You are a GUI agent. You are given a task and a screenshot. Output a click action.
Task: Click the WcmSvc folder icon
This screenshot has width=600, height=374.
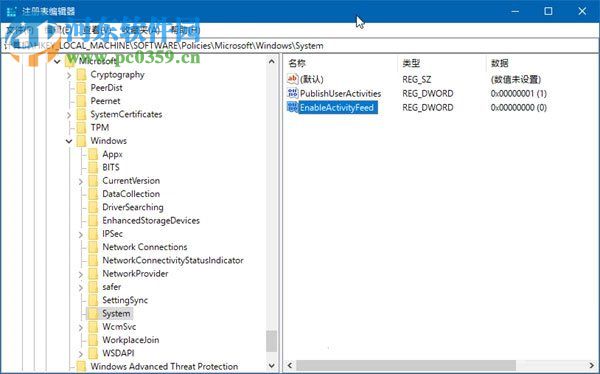click(93, 327)
